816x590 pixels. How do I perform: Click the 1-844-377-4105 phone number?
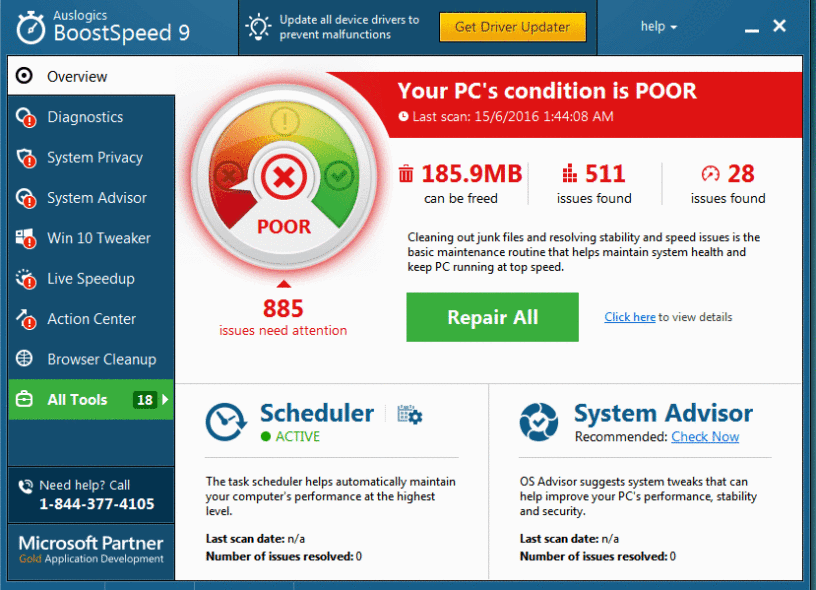tap(97, 504)
